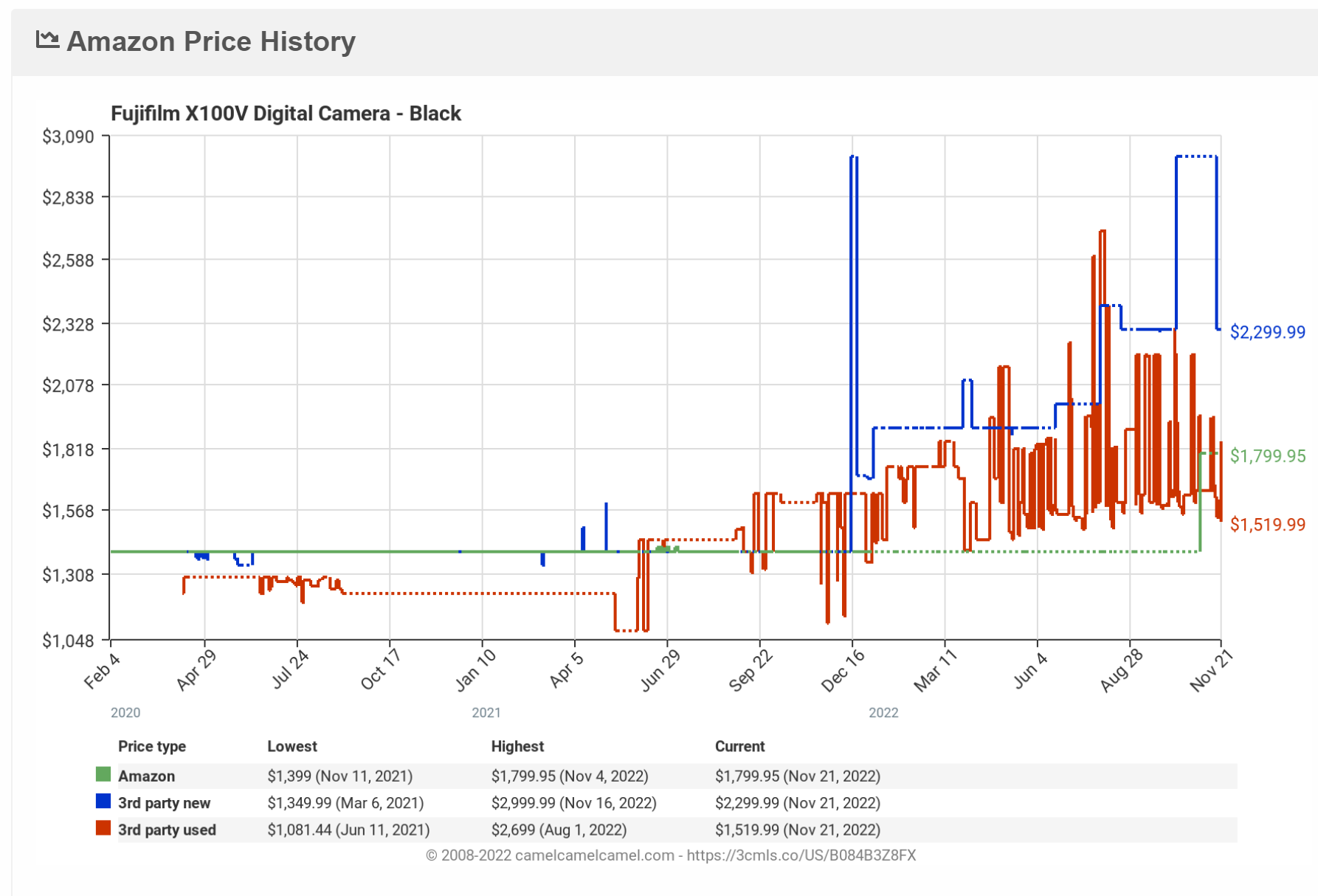The image size is (1318, 896).
Task: Click the Fujifilm X100V Digital Camera chart title
Action: (x=286, y=114)
